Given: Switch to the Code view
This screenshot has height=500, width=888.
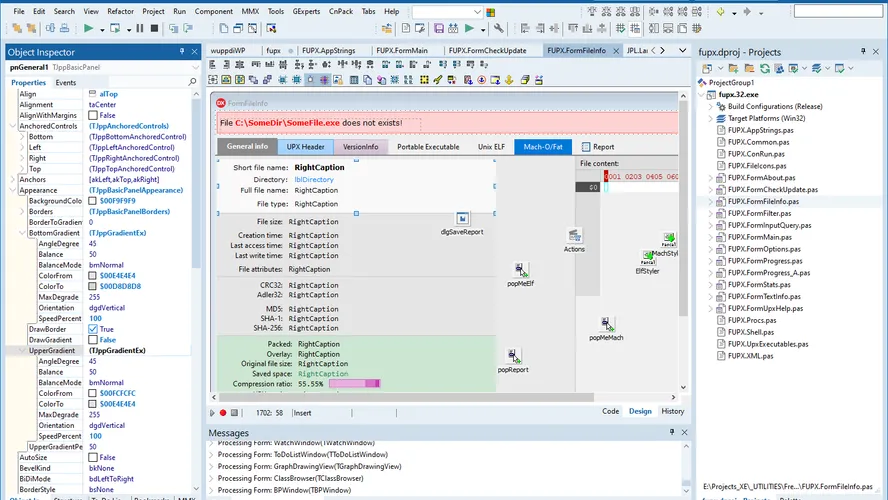Looking at the screenshot, I should (x=610, y=411).
